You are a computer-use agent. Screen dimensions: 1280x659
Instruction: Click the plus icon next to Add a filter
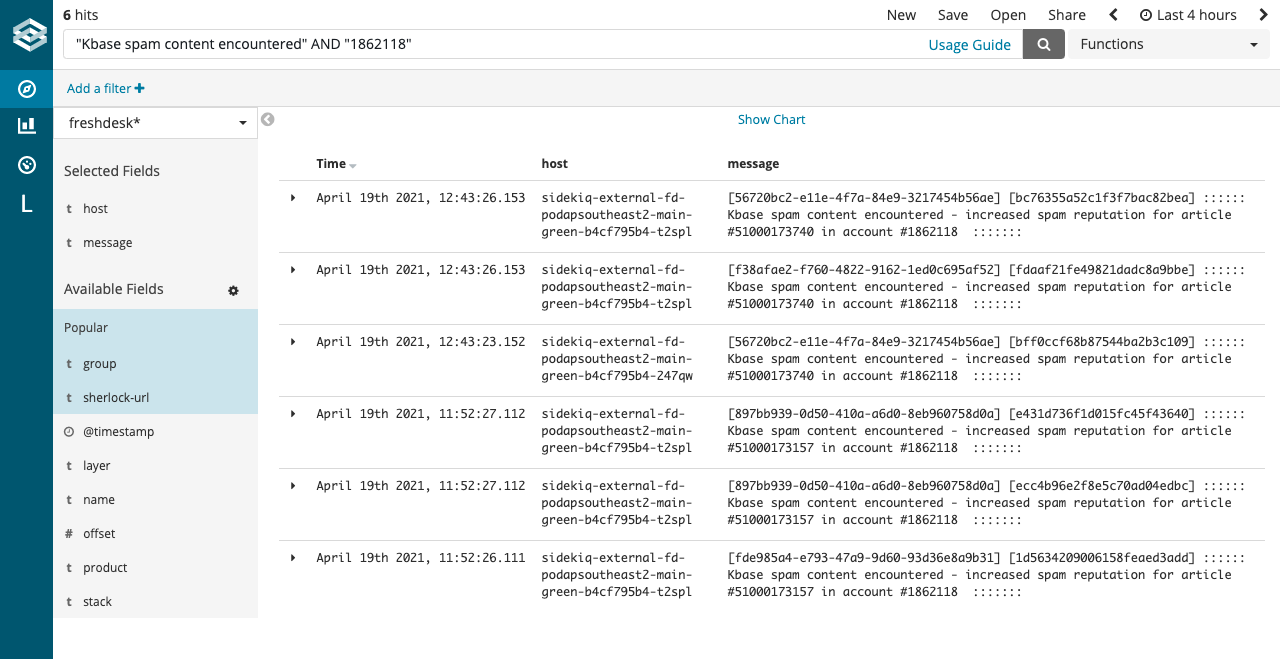140,88
